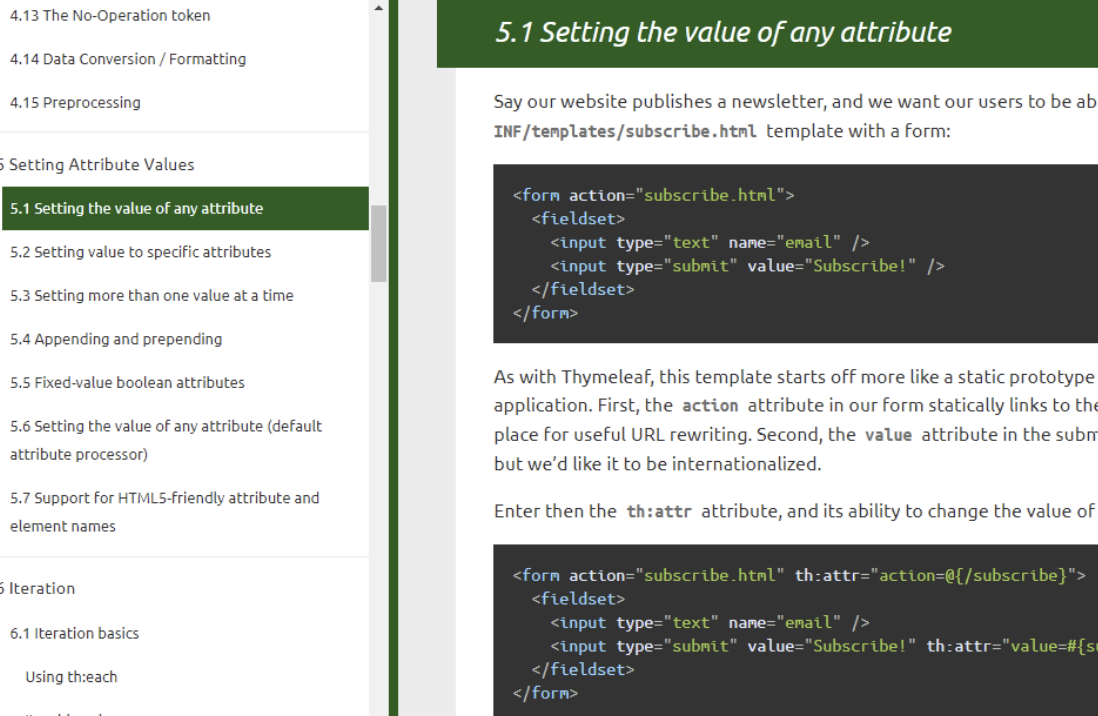Click the inline code word value in paragraph
Viewport: 1098px width, 716px height.
888,435
